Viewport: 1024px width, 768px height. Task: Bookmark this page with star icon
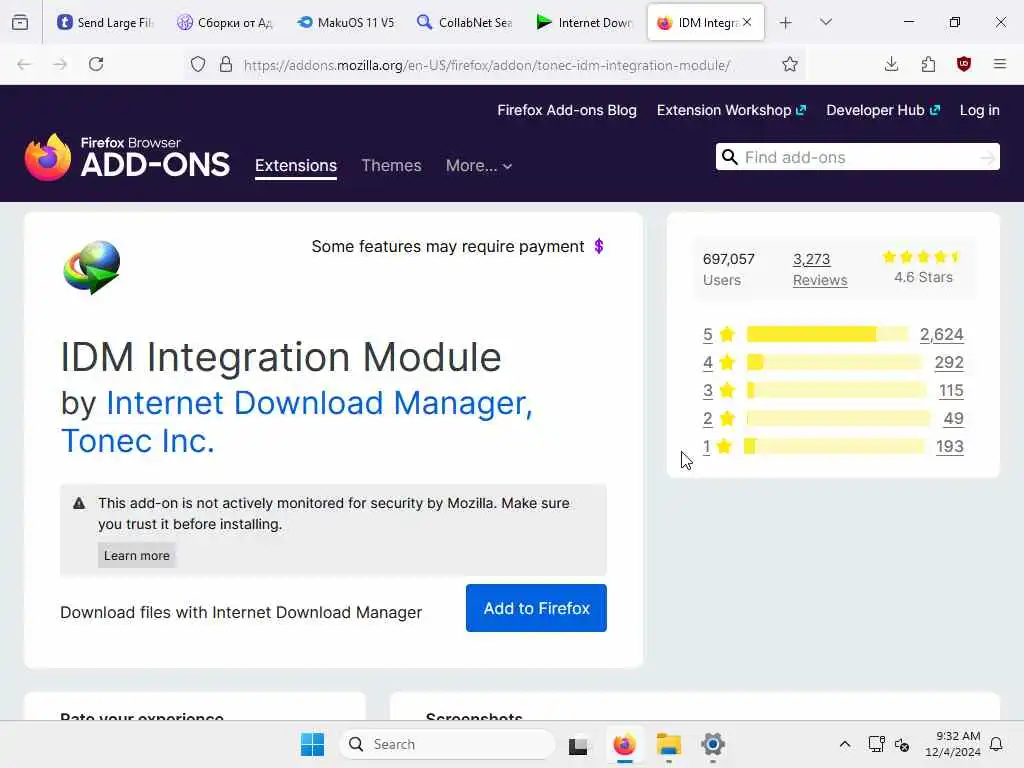click(x=790, y=64)
